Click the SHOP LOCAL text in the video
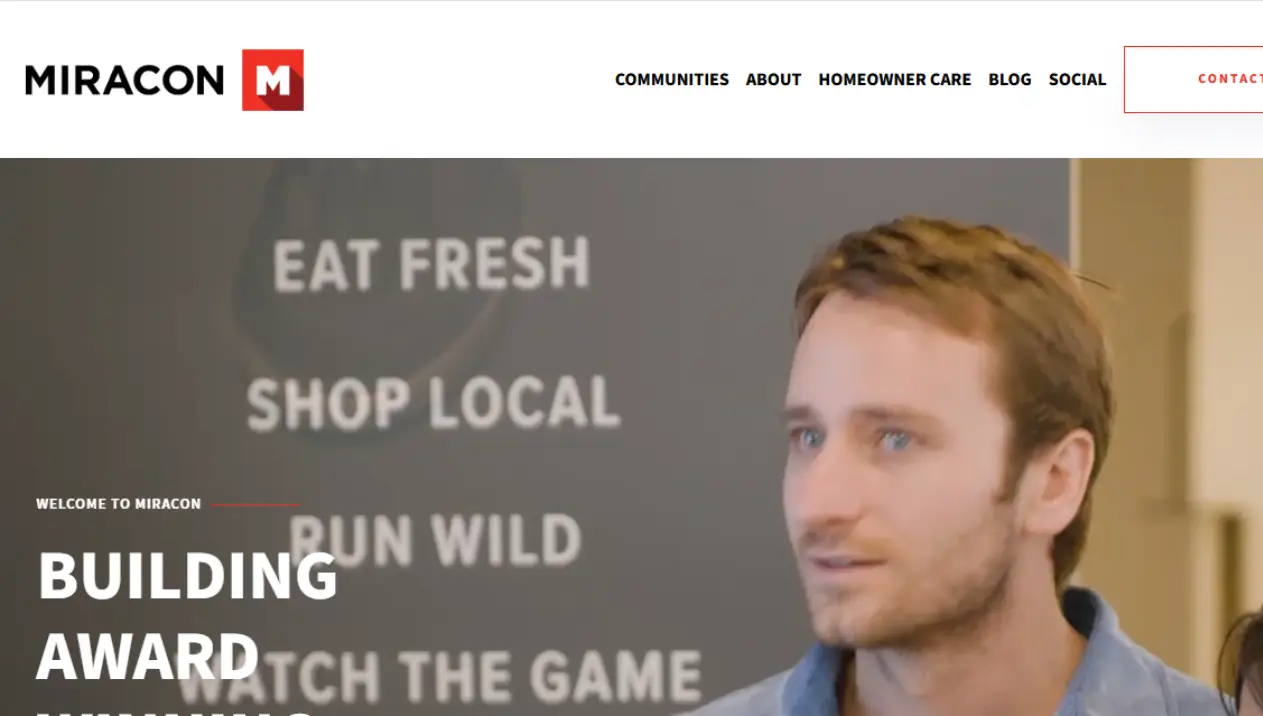Viewport: 1263px width, 716px height. click(433, 403)
